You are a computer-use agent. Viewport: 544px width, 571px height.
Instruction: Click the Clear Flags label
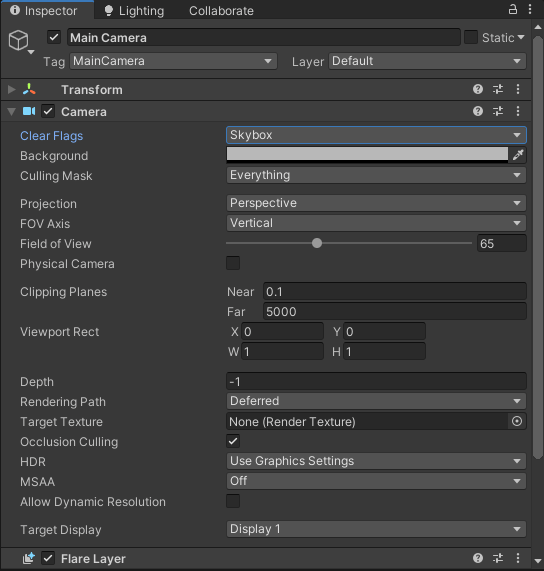tap(51, 135)
